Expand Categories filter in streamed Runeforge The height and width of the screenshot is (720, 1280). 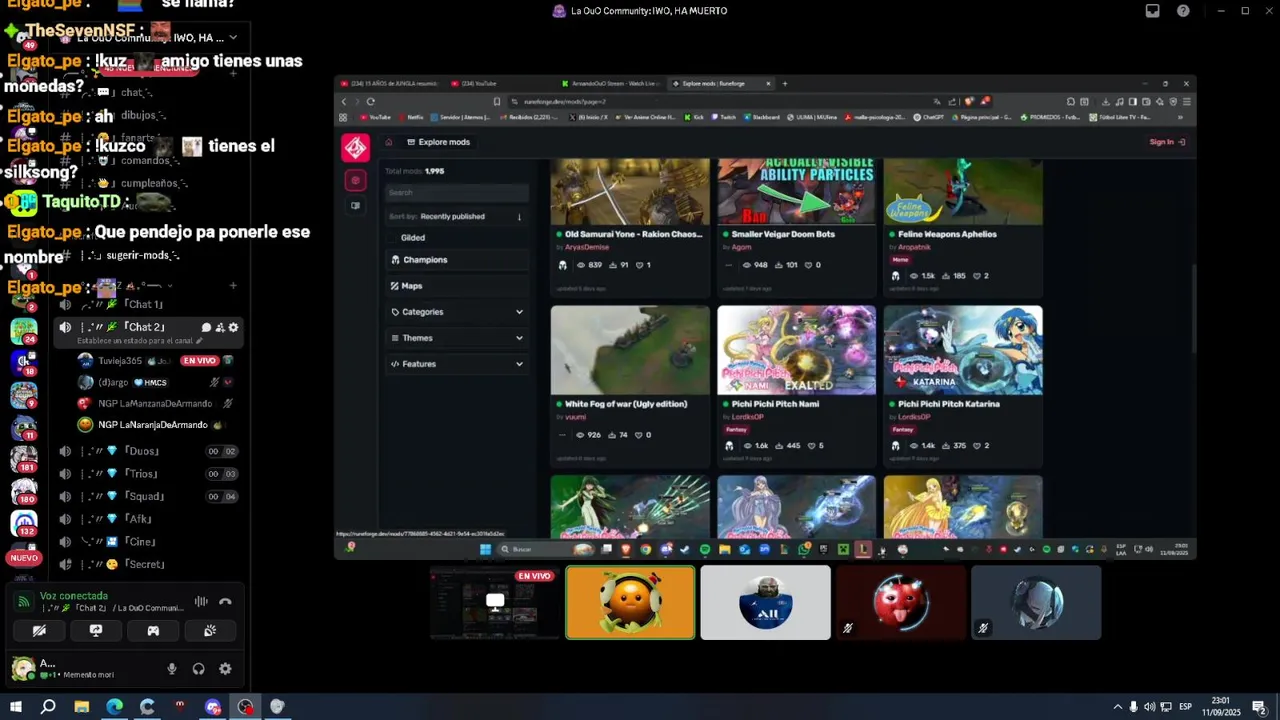click(x=458, y=312)
